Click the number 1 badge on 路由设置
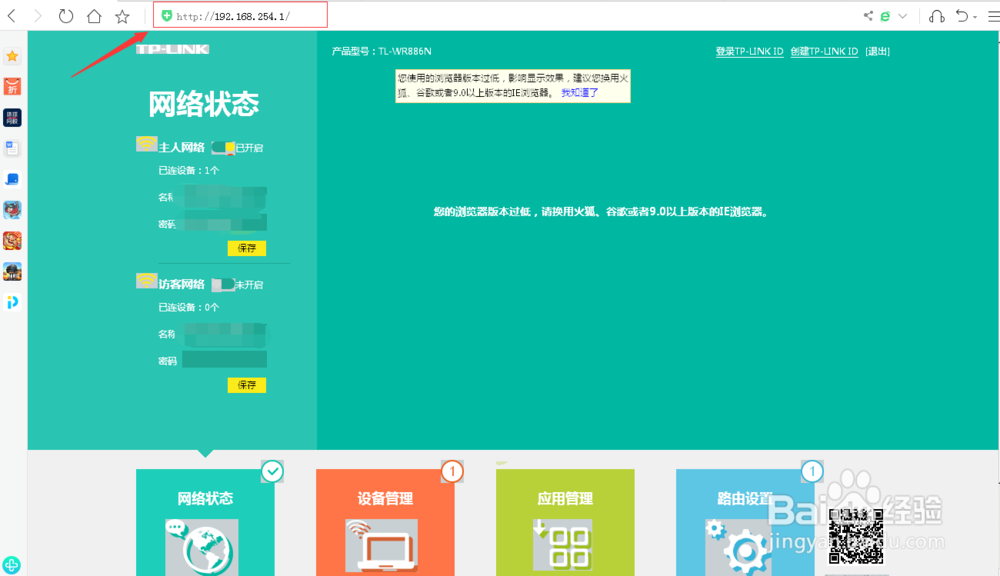The height and width of the screenshot is (576, 1000). pyautogui.click(x=812, y=471)
